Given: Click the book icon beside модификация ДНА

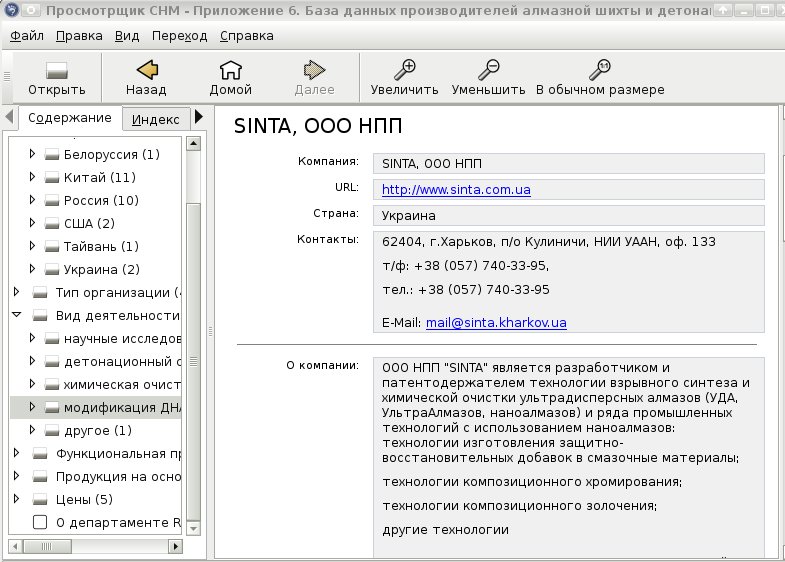Looking at the screenshot, I should [52, 408].
